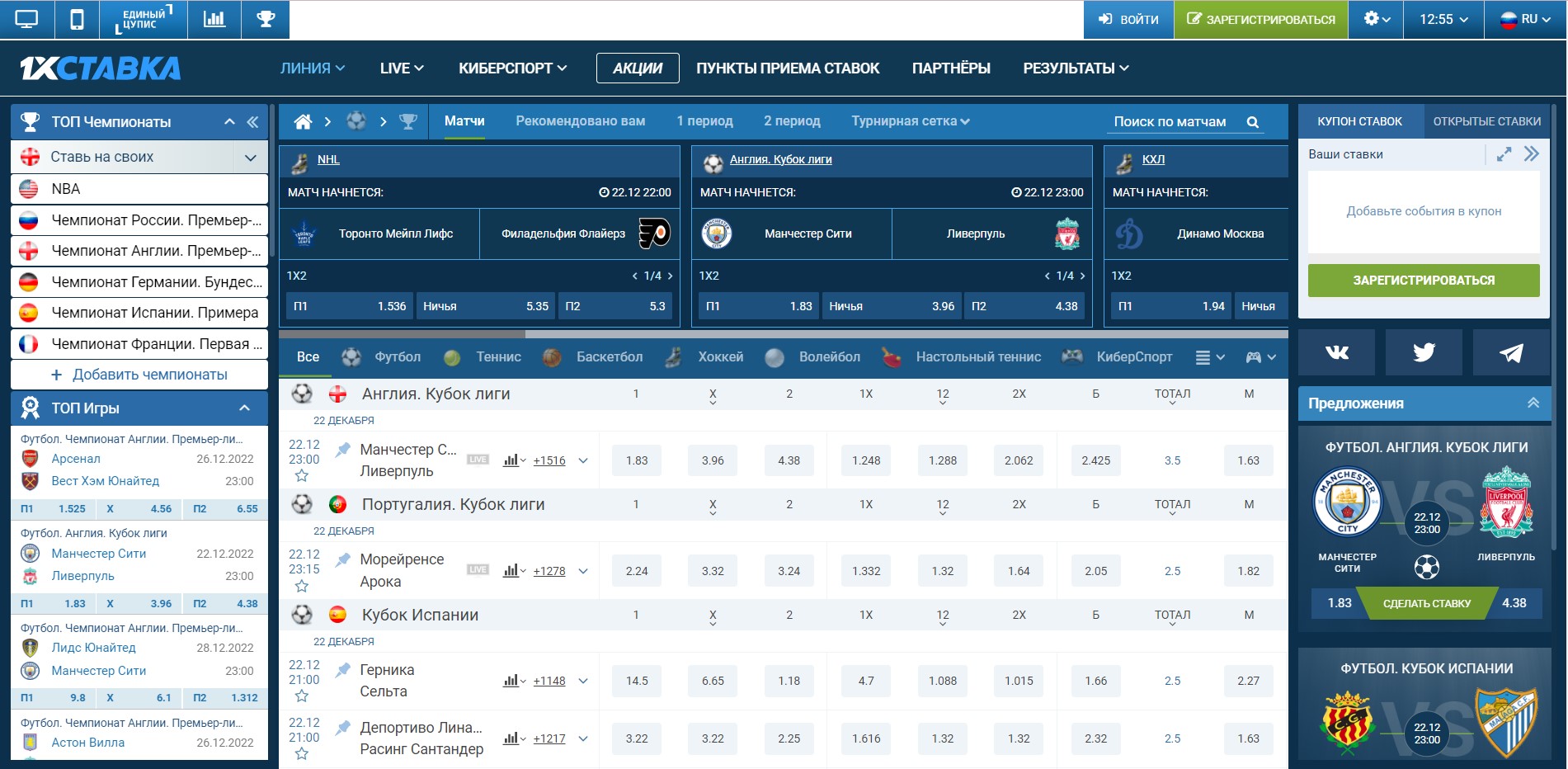Filter by Хоккей sport tab
This screenshot has width=1568, height=769.
pos(704,356)
